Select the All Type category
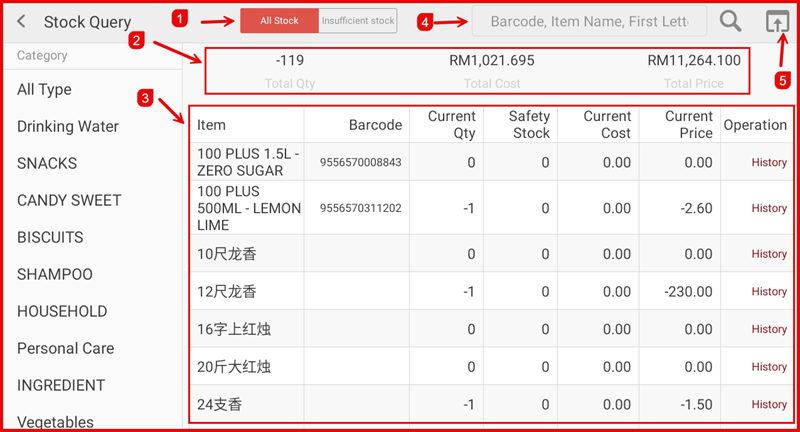This screenshot has height=432, width=800. coord(45,89)
